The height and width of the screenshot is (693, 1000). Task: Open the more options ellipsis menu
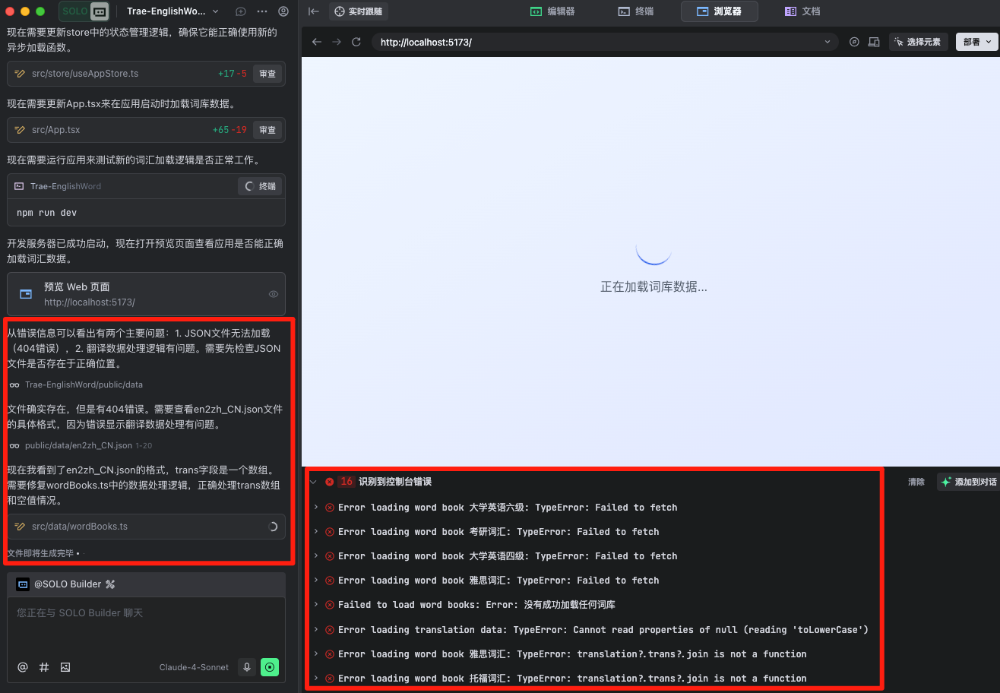pyautogui.click(x=262, y=11)
